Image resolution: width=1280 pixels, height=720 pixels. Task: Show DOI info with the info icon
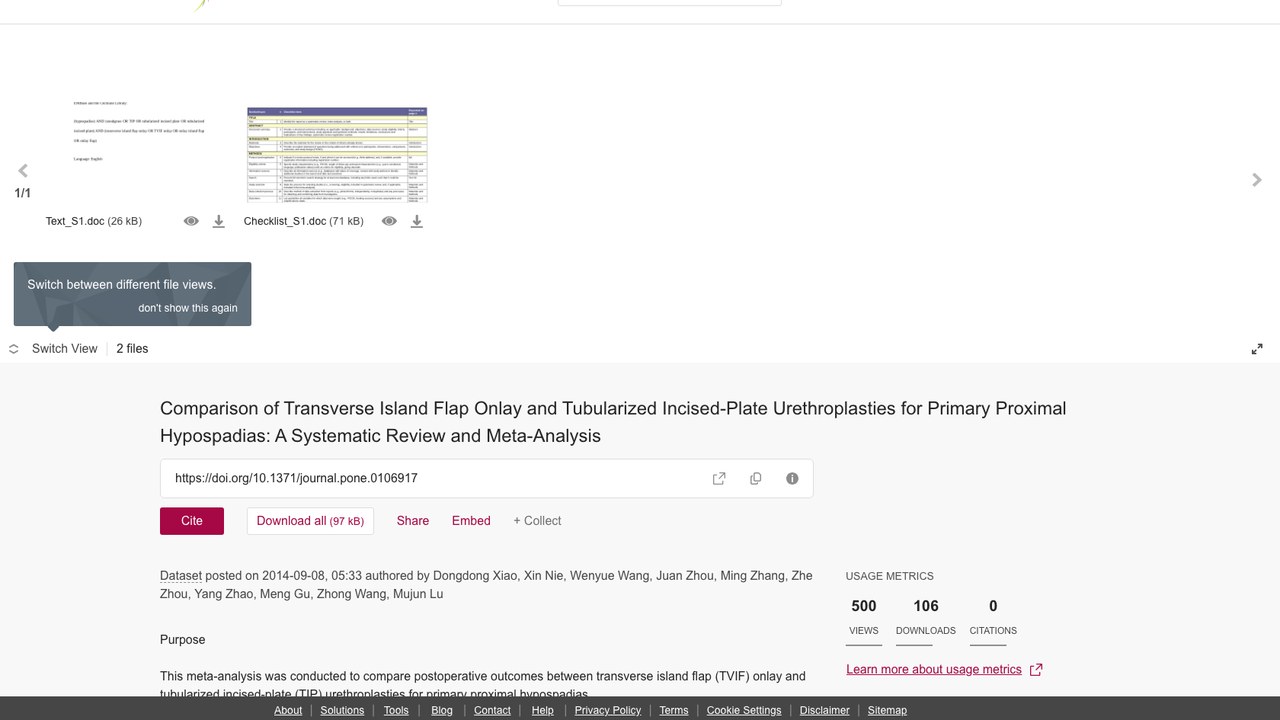pyautogui.click(x=792, y=478)
